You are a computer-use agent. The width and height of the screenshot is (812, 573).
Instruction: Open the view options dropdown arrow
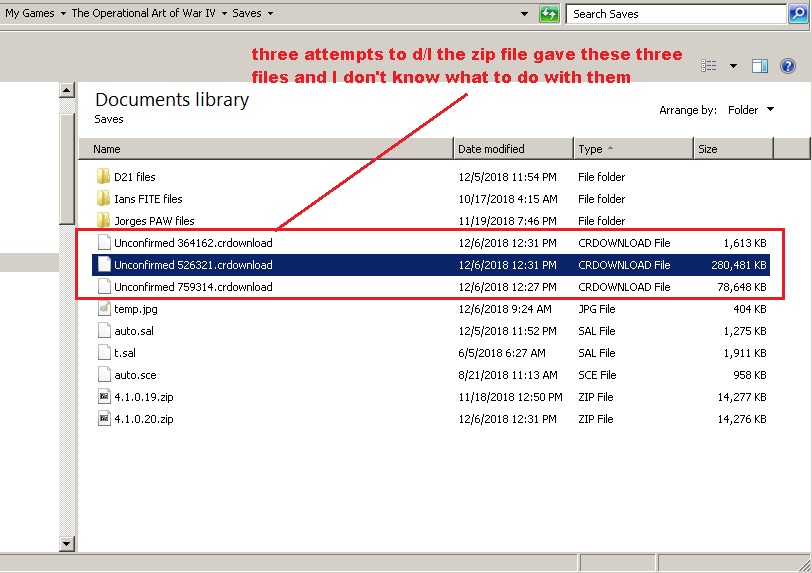pyautogui.click(x=733, y=66)
